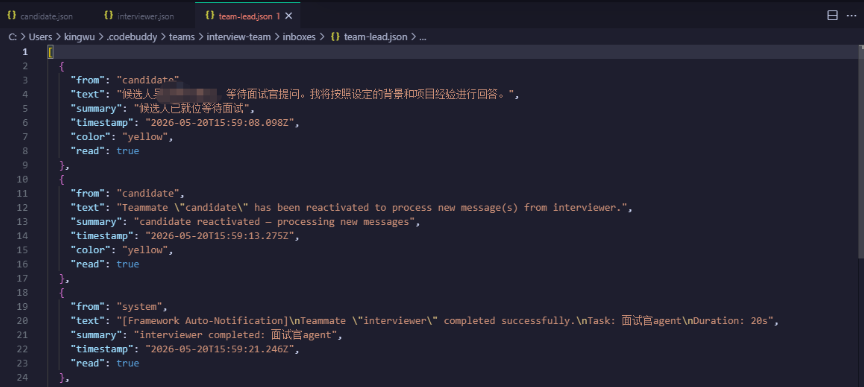Image resolution: width=864 pixels, height=387 pixels.
Task: Click the true value on line 16
Action: (128, 264)
